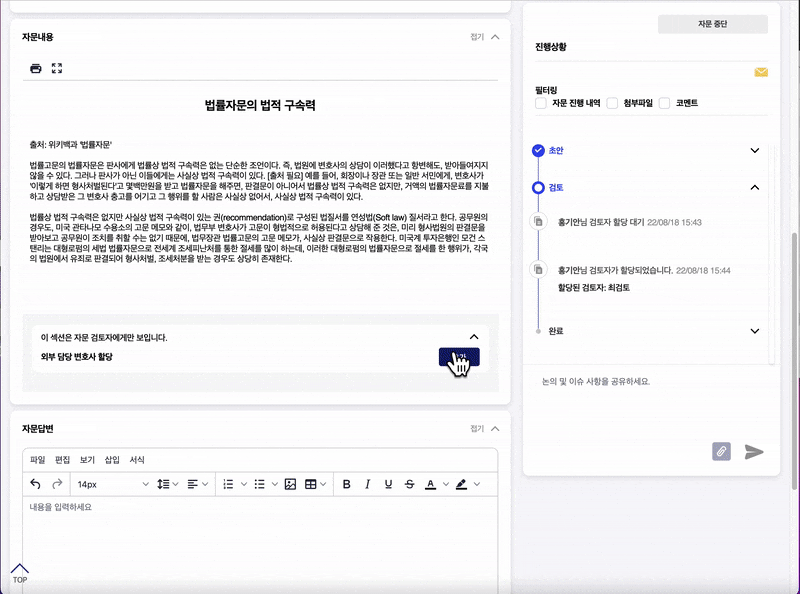
Task: Open the yellow mail envelope icon
Action: point(761,72)
